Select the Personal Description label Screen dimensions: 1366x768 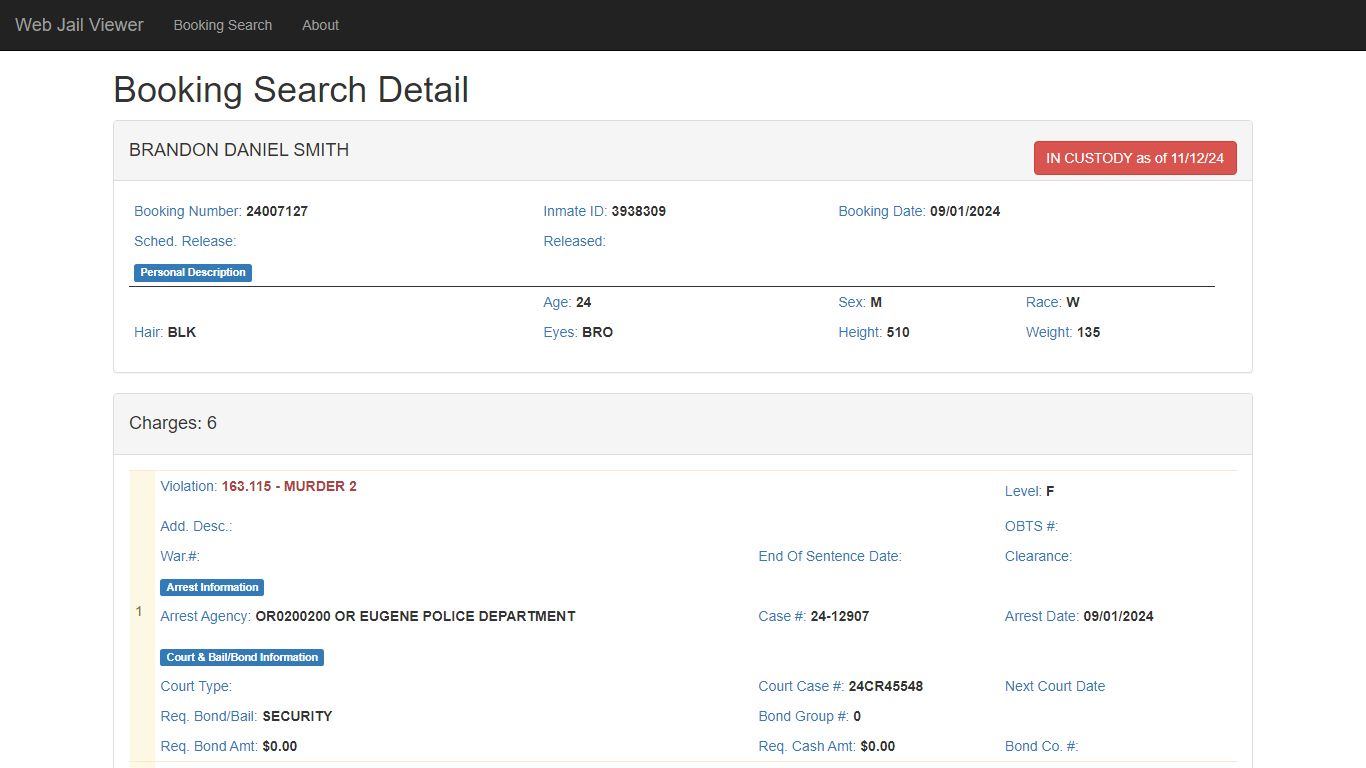coord(193,272)
